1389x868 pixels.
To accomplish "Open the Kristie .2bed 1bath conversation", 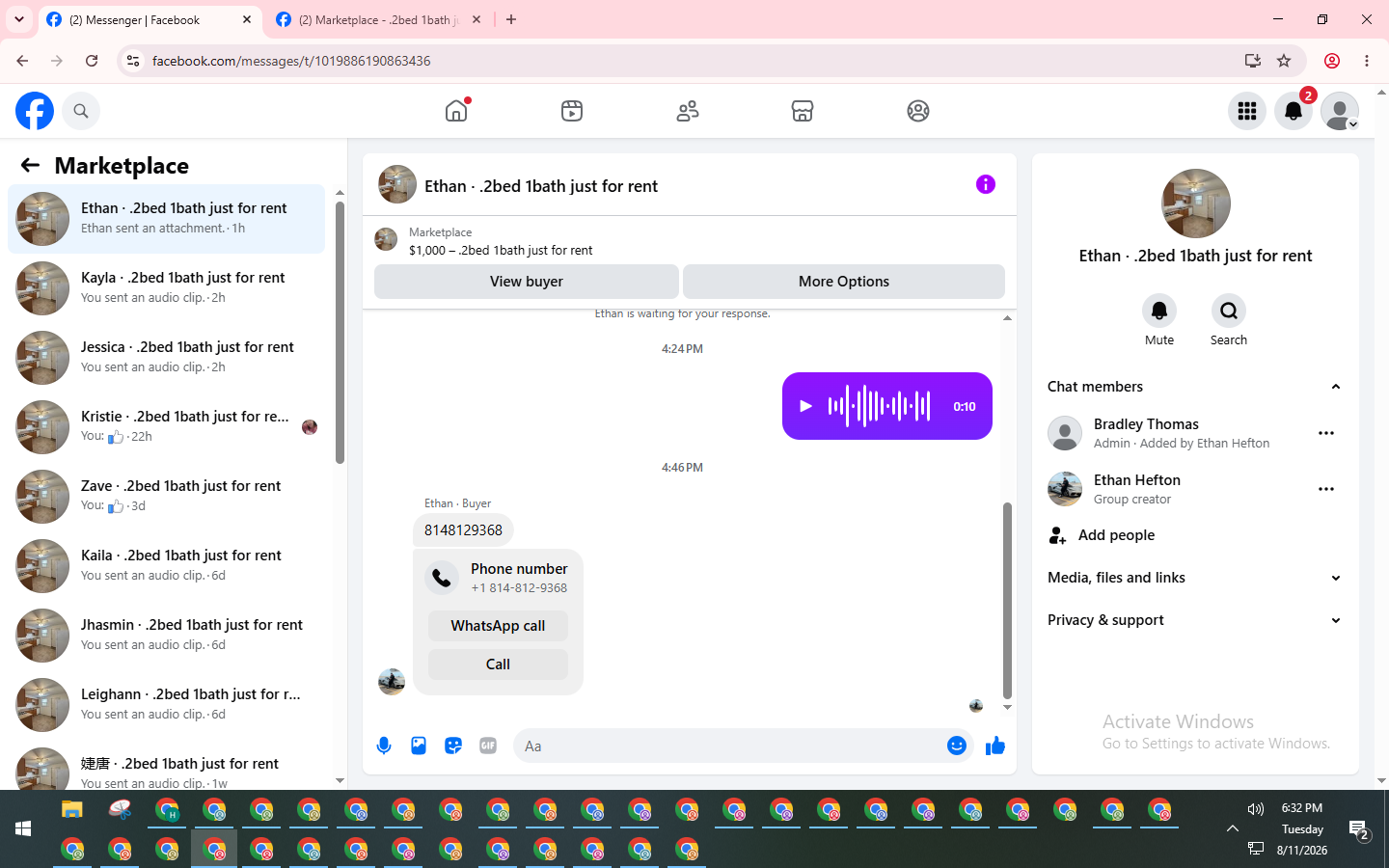I will [167, 427].
